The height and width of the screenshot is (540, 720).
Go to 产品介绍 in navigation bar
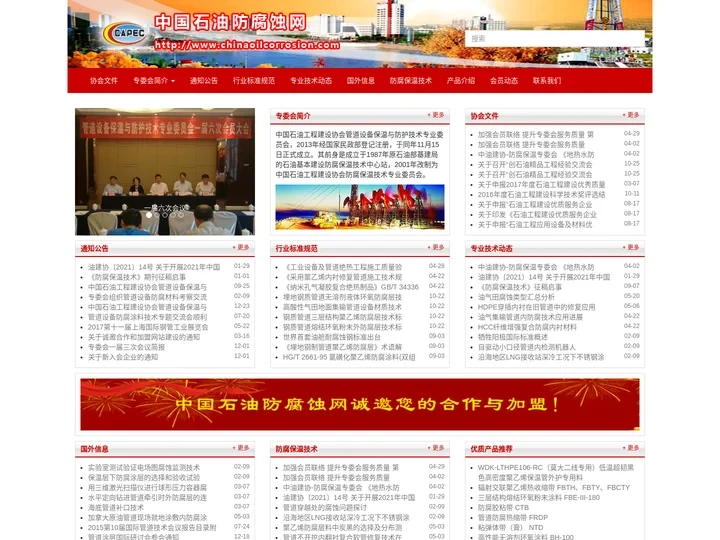(461, 81)
